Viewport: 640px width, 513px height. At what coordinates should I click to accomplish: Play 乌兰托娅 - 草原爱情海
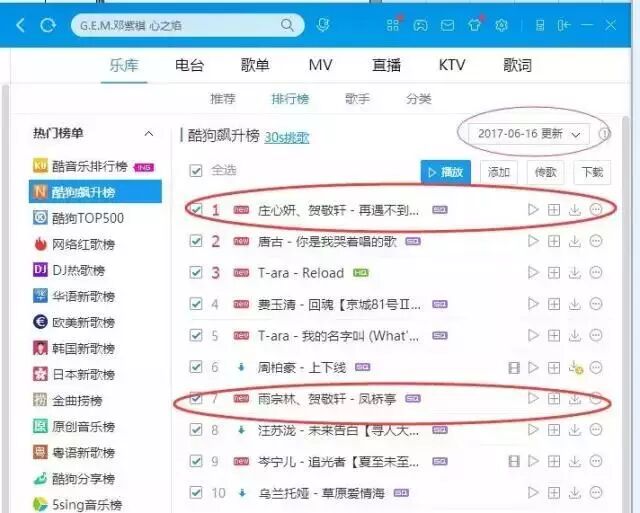click(x=533, y=493)
